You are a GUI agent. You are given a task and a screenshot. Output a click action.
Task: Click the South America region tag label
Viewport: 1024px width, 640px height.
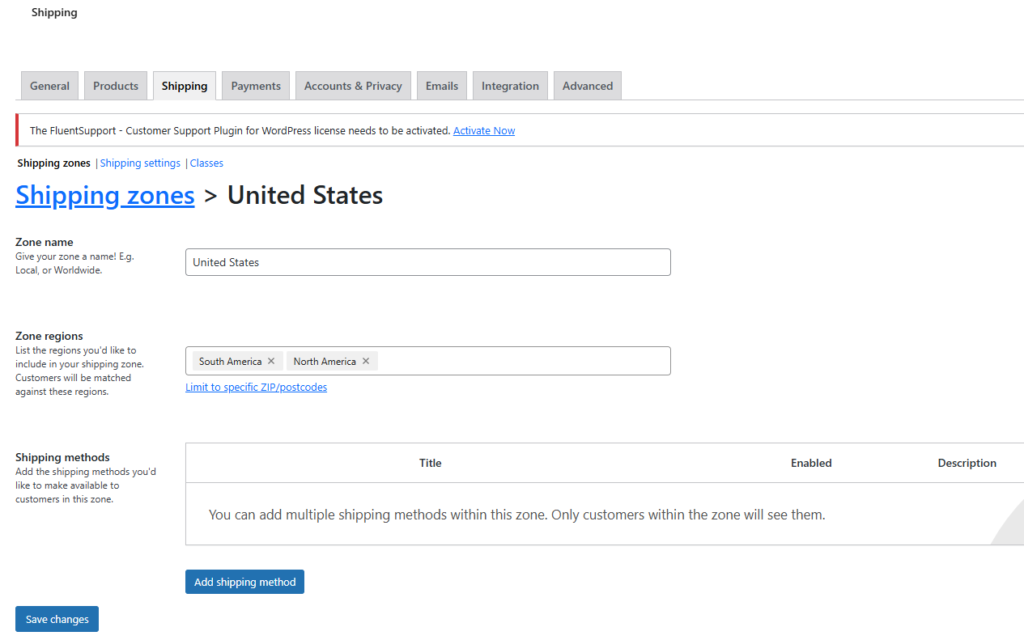pos(230,361)
